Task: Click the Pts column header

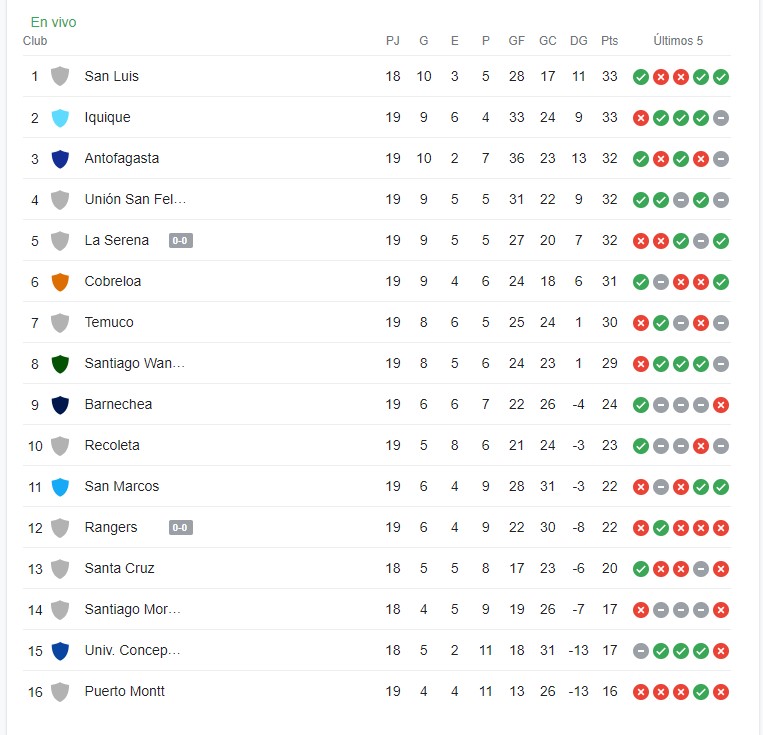Action: [x=609, y=41]
